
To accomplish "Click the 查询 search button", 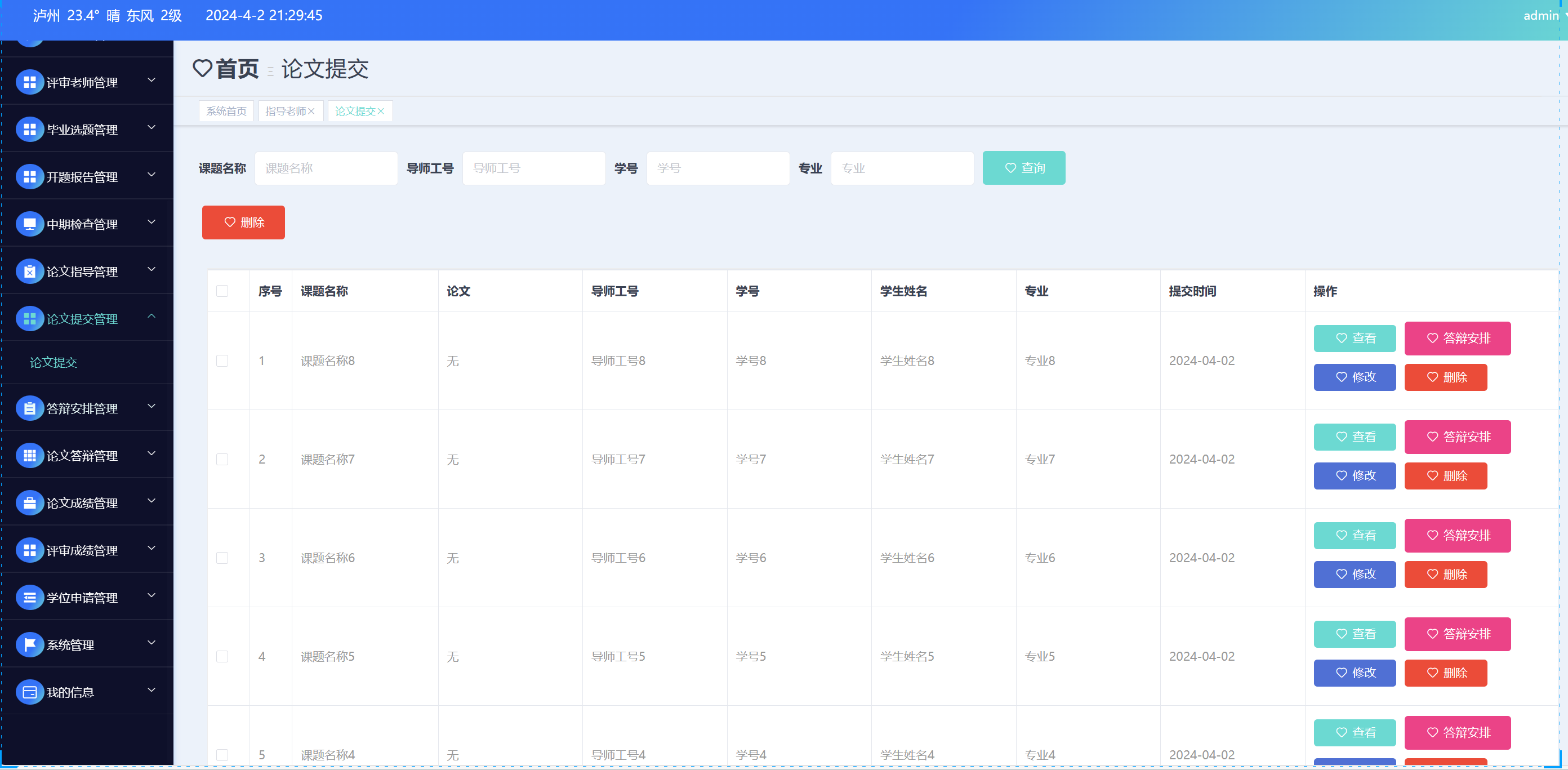I will (x=1023, y=168).
